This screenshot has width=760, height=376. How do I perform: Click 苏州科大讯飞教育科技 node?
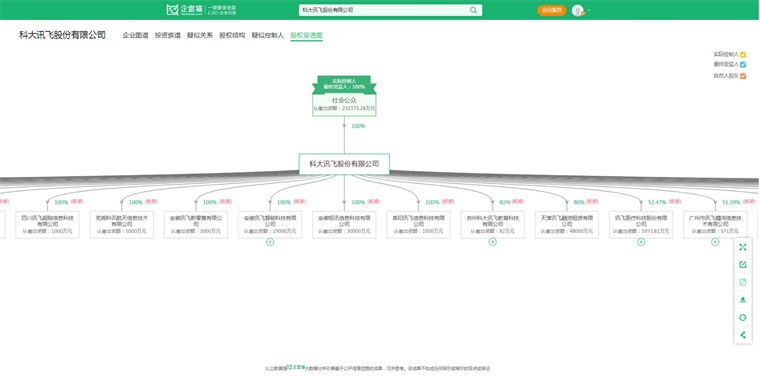coord(492,224)
